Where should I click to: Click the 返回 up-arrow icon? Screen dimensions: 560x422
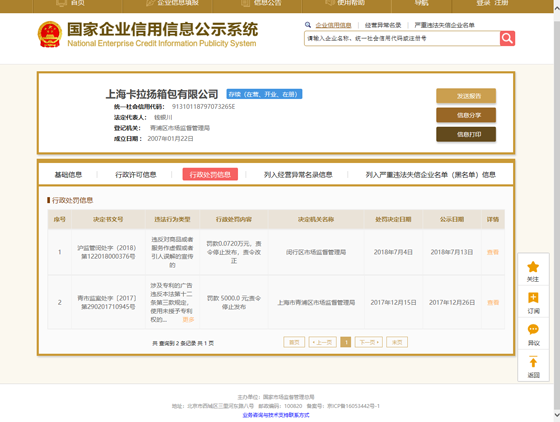tap(533, 362)
